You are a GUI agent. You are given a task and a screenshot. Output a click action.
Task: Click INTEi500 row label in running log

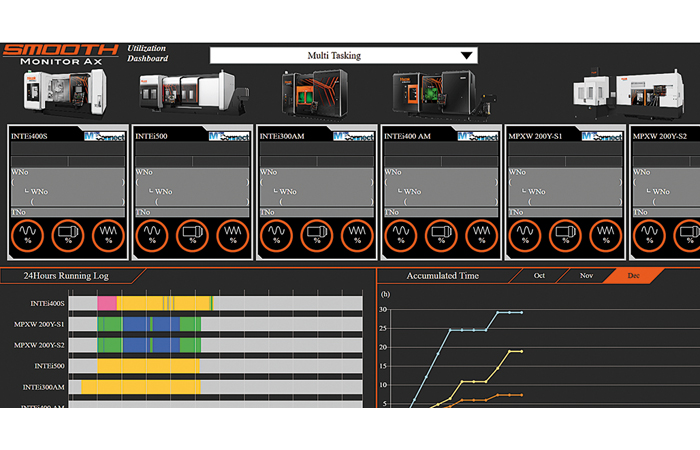[50, 366]
